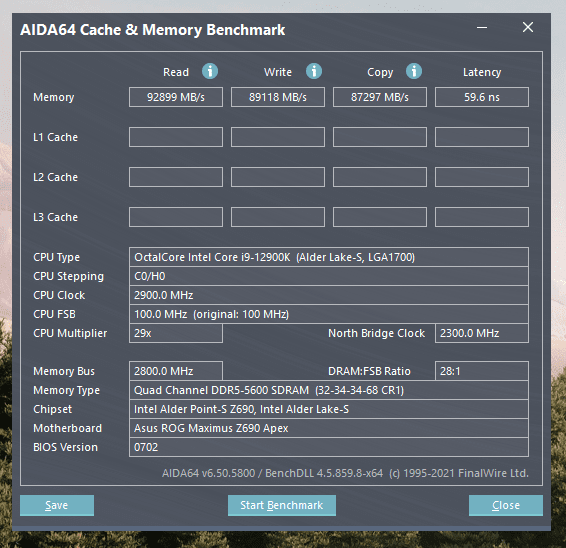Click the AIDA64 v6.50.5800 version text
The image size is (566, 548).
345,473
